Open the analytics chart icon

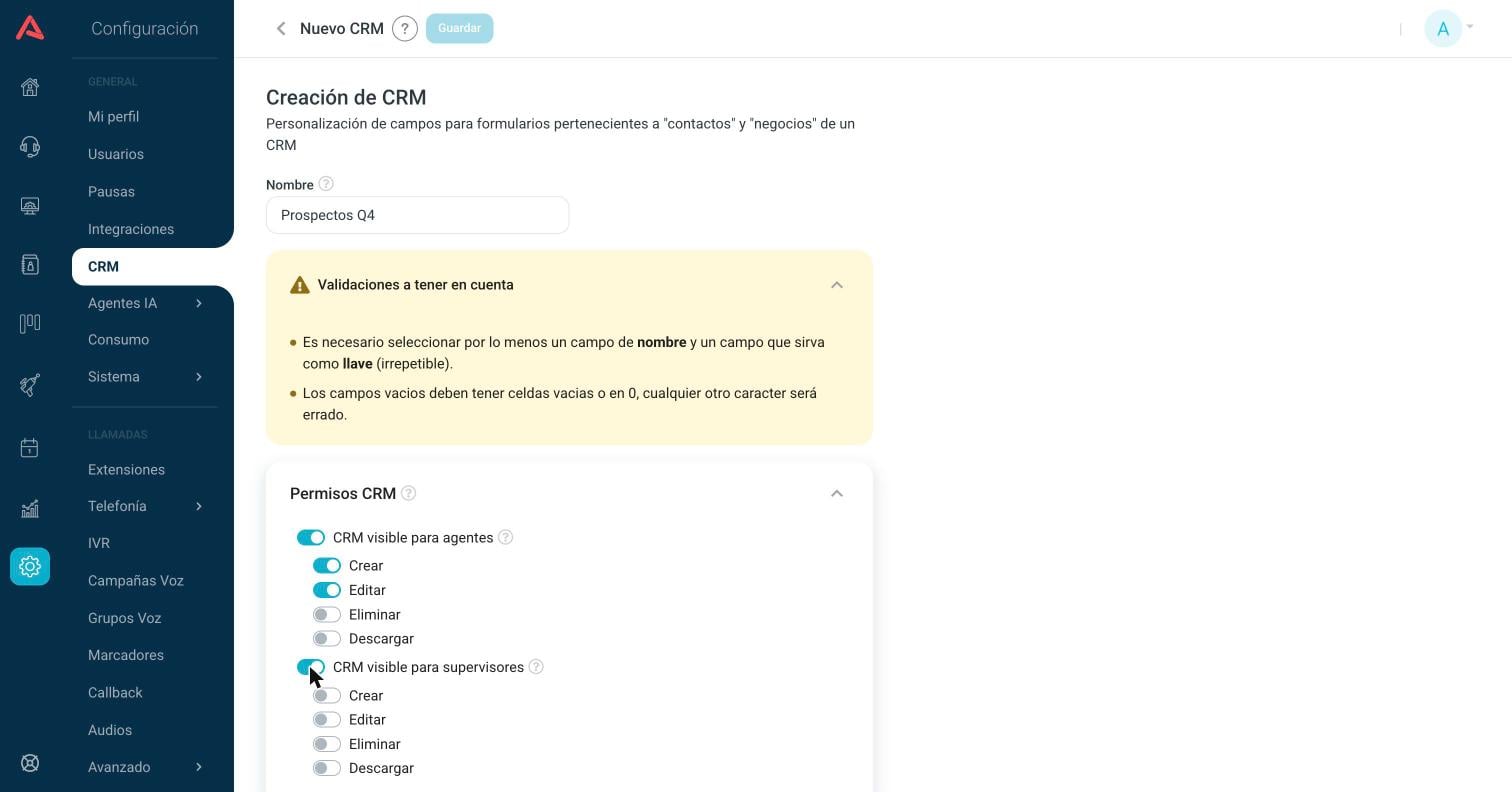[x=30, y=508]
